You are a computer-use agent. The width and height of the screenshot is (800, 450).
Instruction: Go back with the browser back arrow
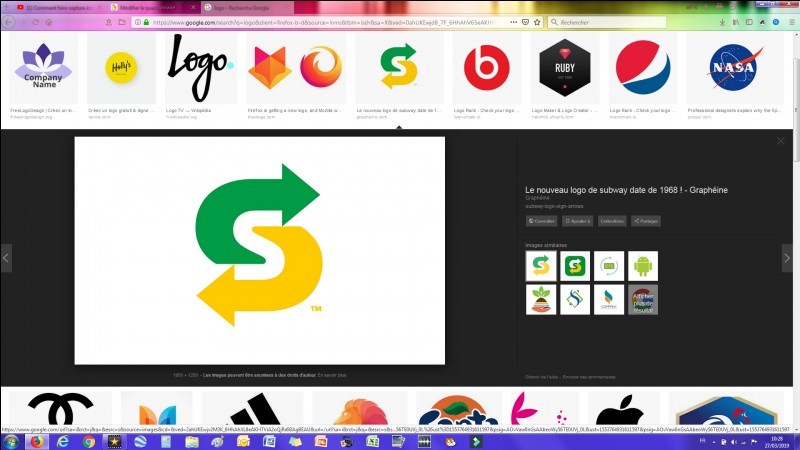coord(9,22)
